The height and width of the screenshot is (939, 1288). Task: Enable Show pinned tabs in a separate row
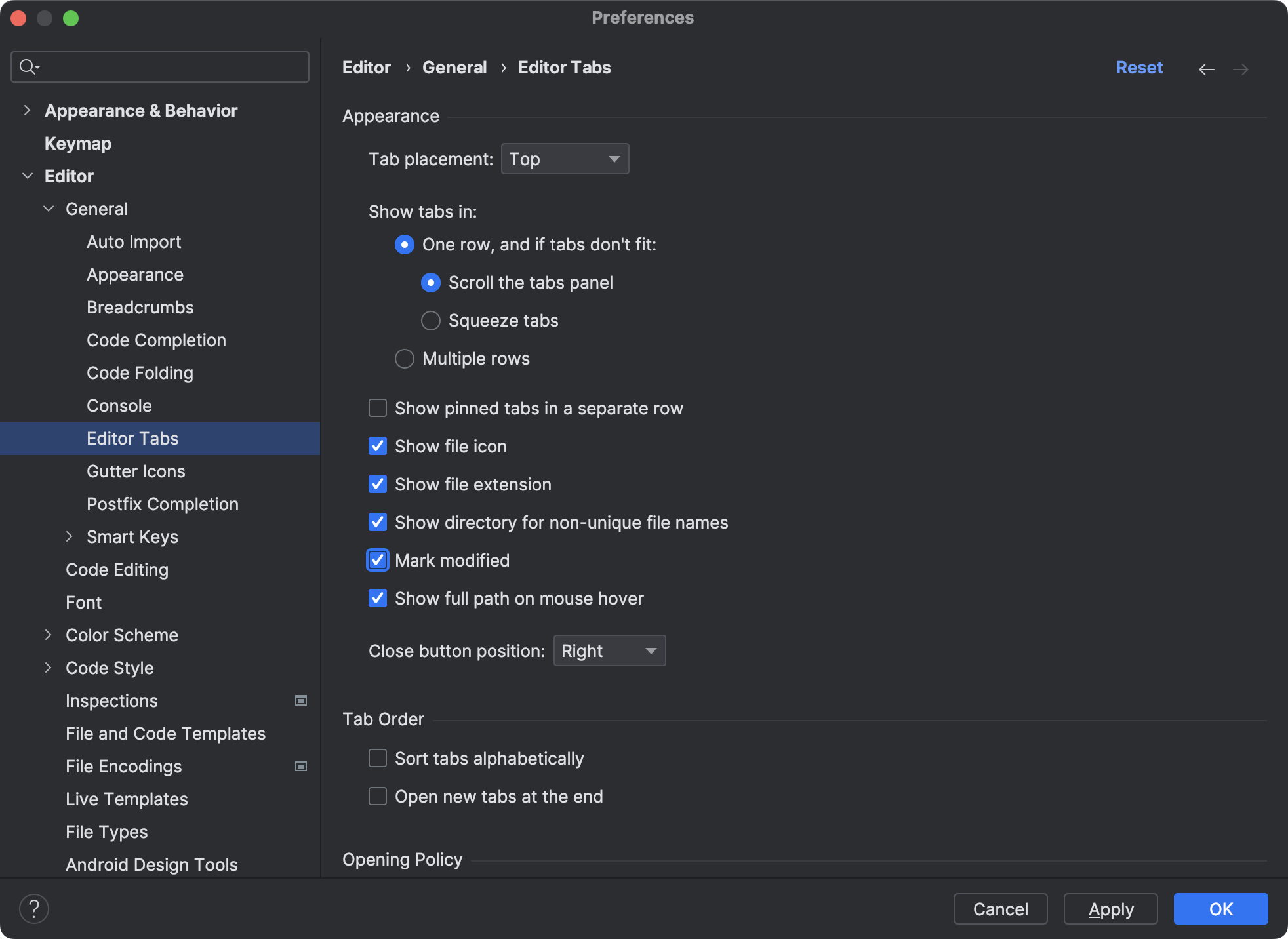(x=378, y=409)
